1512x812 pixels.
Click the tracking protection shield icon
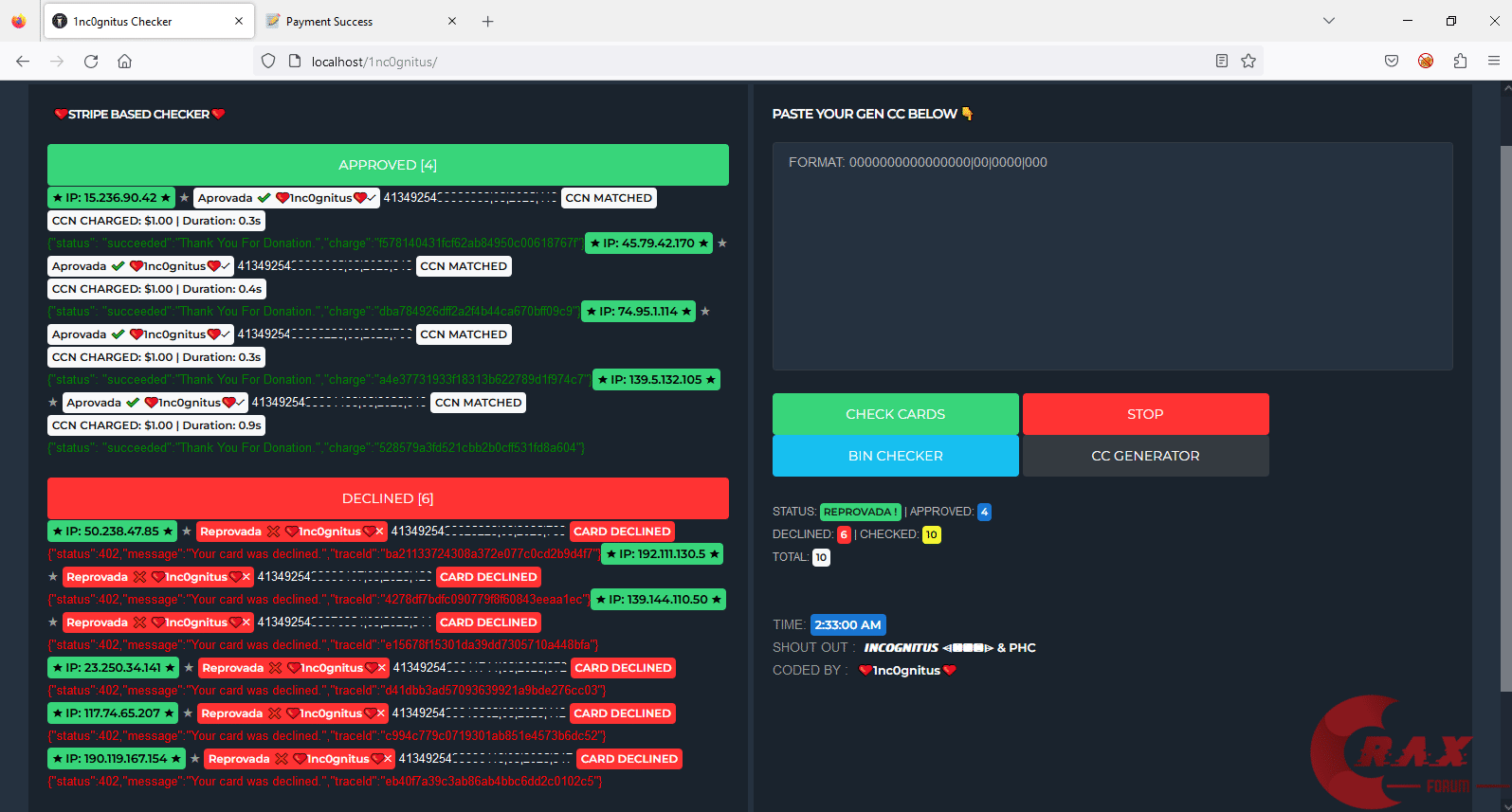tap(268, 62)
